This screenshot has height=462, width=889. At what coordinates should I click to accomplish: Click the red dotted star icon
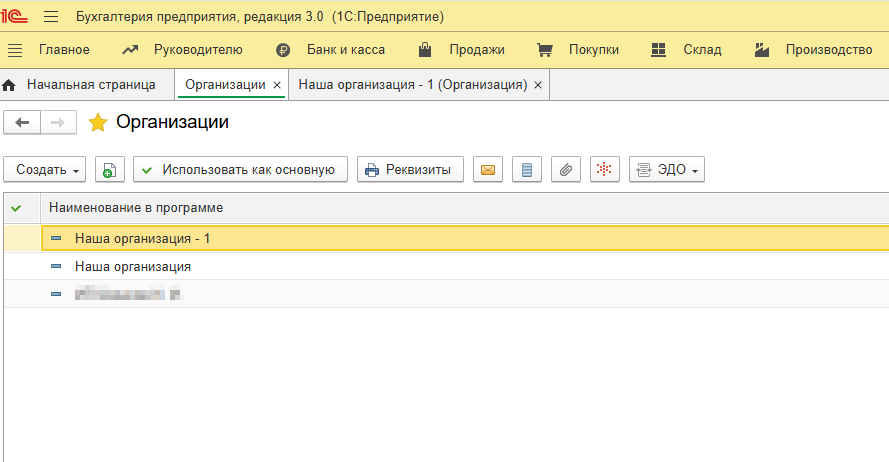pos(604,169)
